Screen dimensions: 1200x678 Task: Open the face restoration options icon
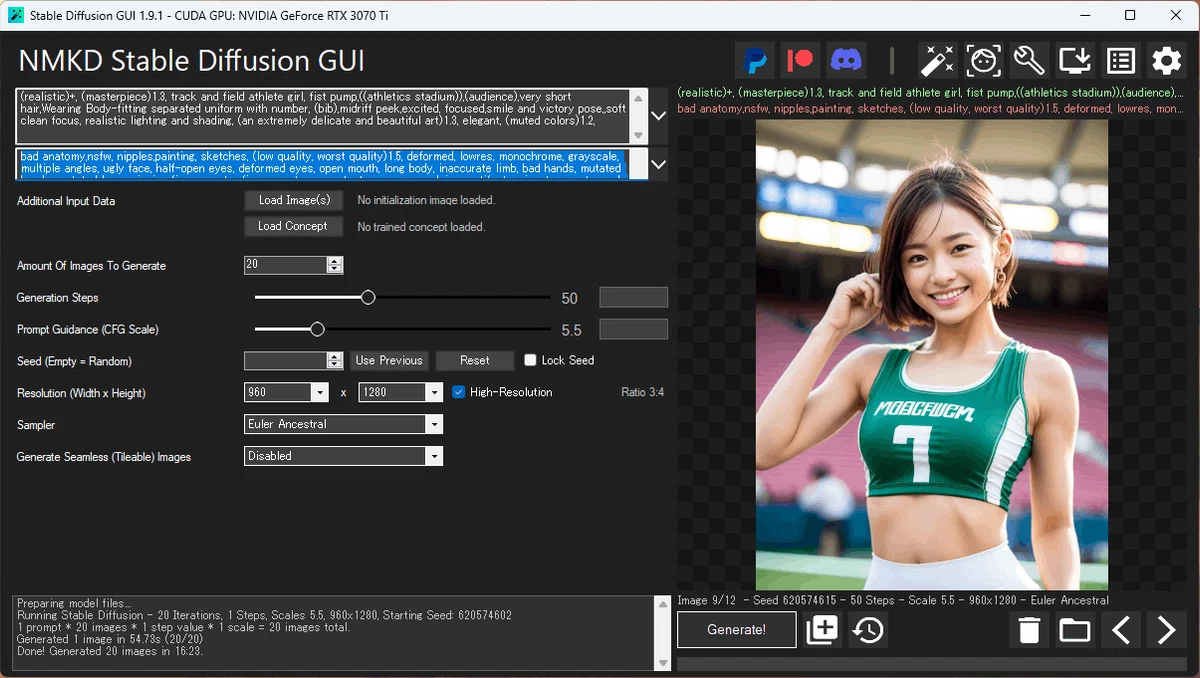983,61
